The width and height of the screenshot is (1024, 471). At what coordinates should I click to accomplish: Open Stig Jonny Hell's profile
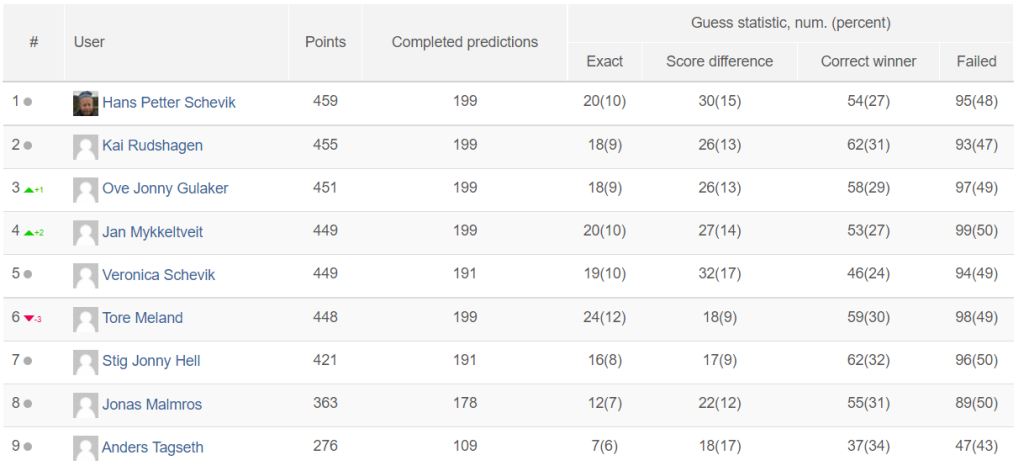coord(152,361)
